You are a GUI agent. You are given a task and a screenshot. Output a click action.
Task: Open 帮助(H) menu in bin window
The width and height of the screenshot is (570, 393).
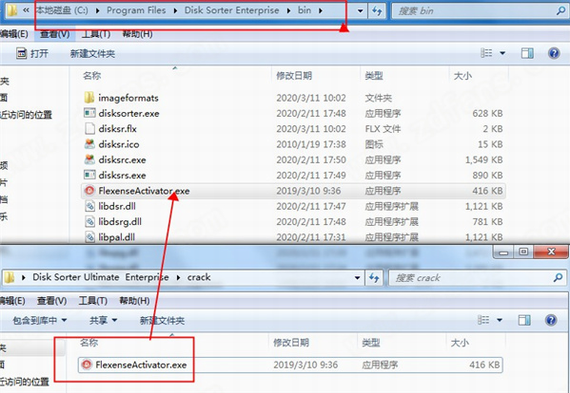(137, 34)
